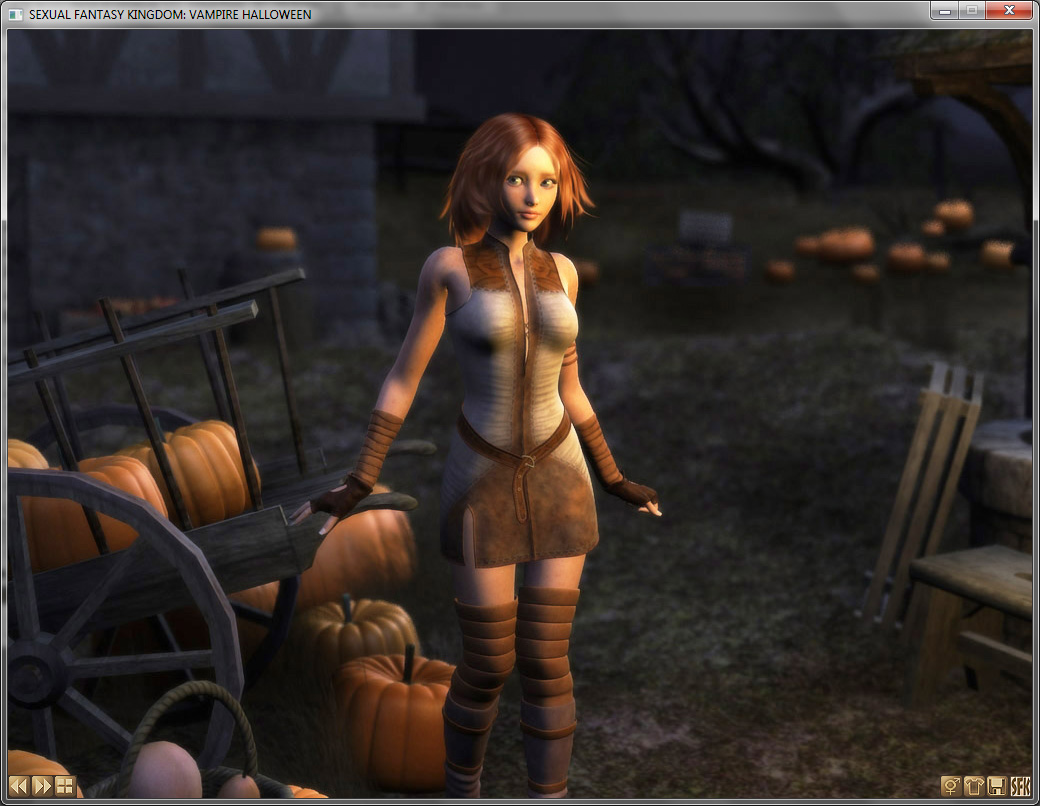The width and height of the screenshot is (1040, 806).
Task: Open the shirt clothing icon
Action: click(x=974, y=786)
